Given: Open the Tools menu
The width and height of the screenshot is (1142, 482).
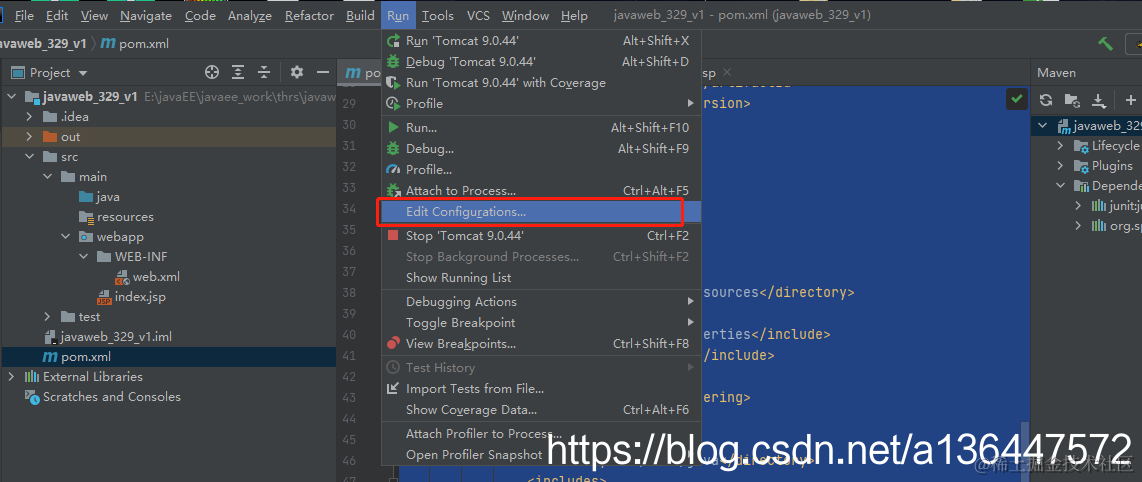Looking at the screenshot, I should coord(438,15).
